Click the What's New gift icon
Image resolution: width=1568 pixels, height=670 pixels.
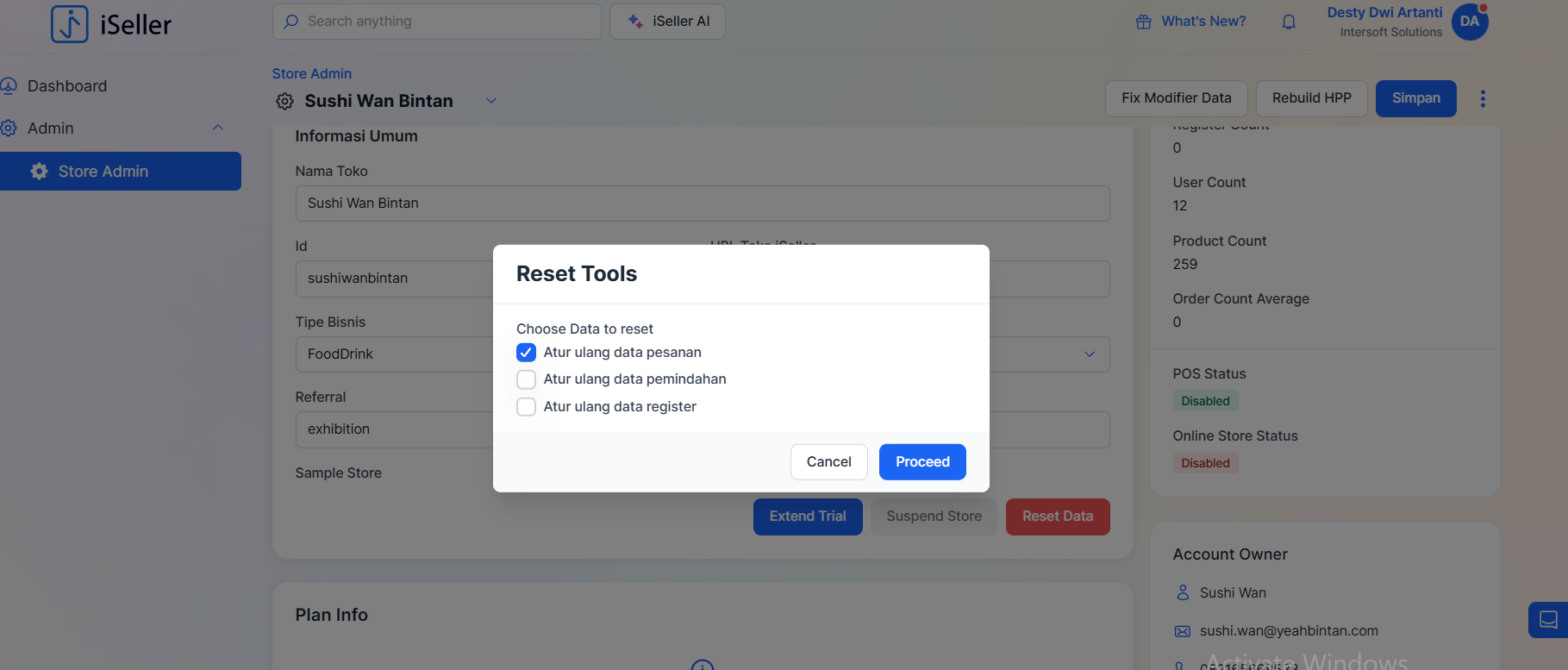1143,22
